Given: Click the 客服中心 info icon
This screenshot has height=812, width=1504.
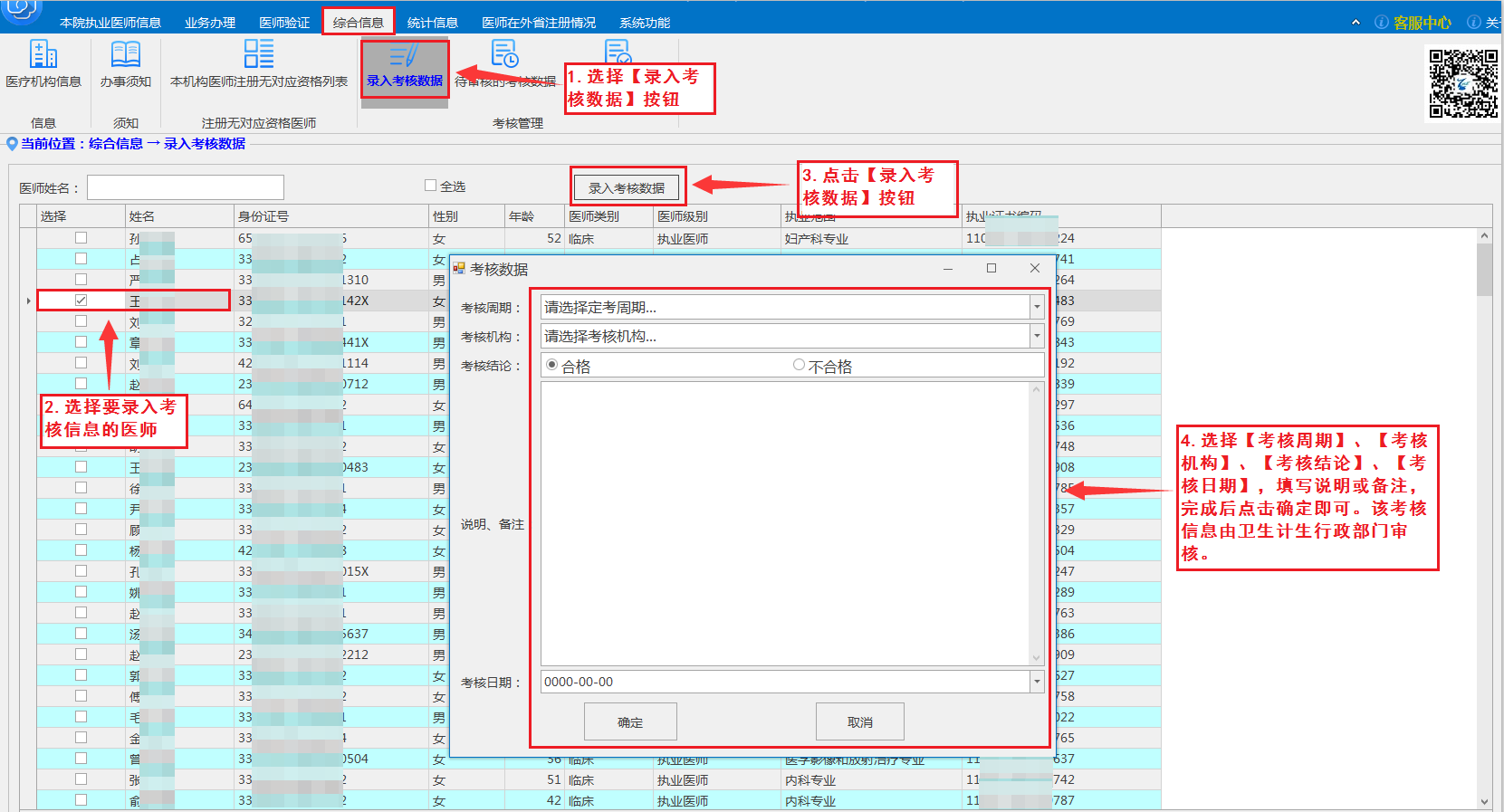Looking at the screenshot, I should pyautogui.click(x=1381, y=23).
